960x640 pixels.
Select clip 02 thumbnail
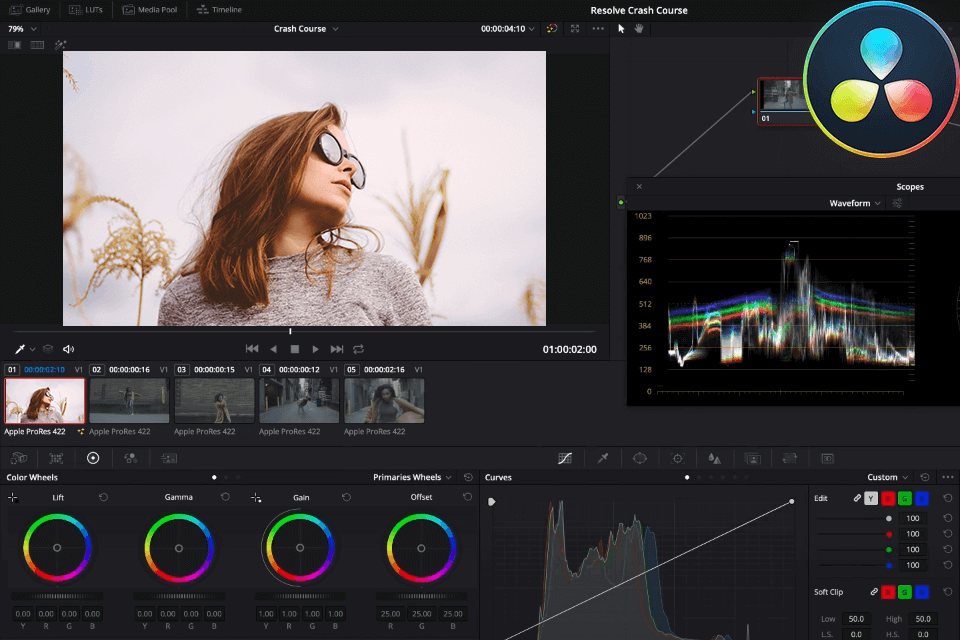point(129,401)
